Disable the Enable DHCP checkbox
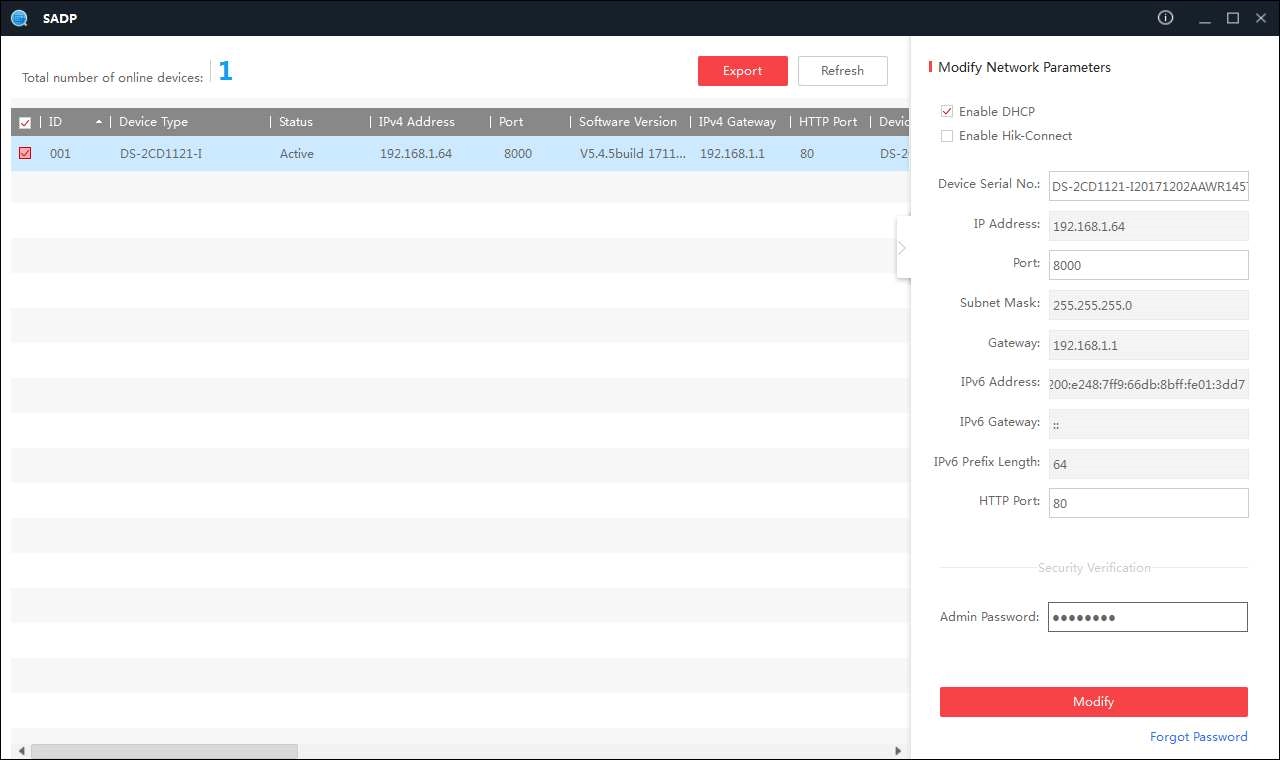 pos(947,112)
